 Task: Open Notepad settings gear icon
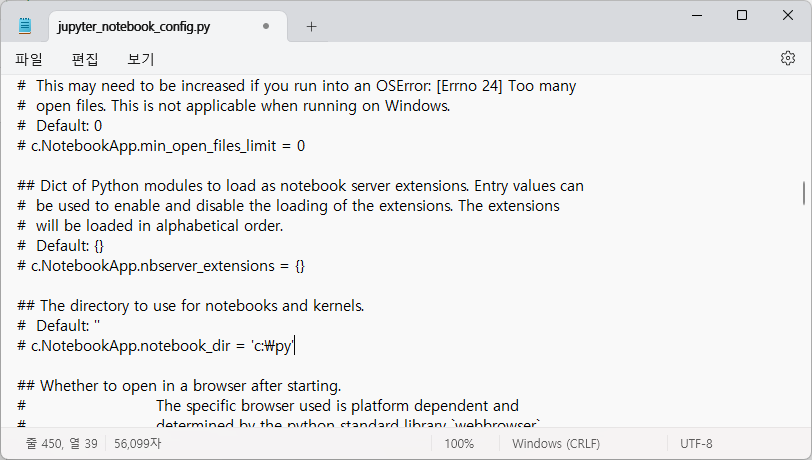tap(788, 58)
